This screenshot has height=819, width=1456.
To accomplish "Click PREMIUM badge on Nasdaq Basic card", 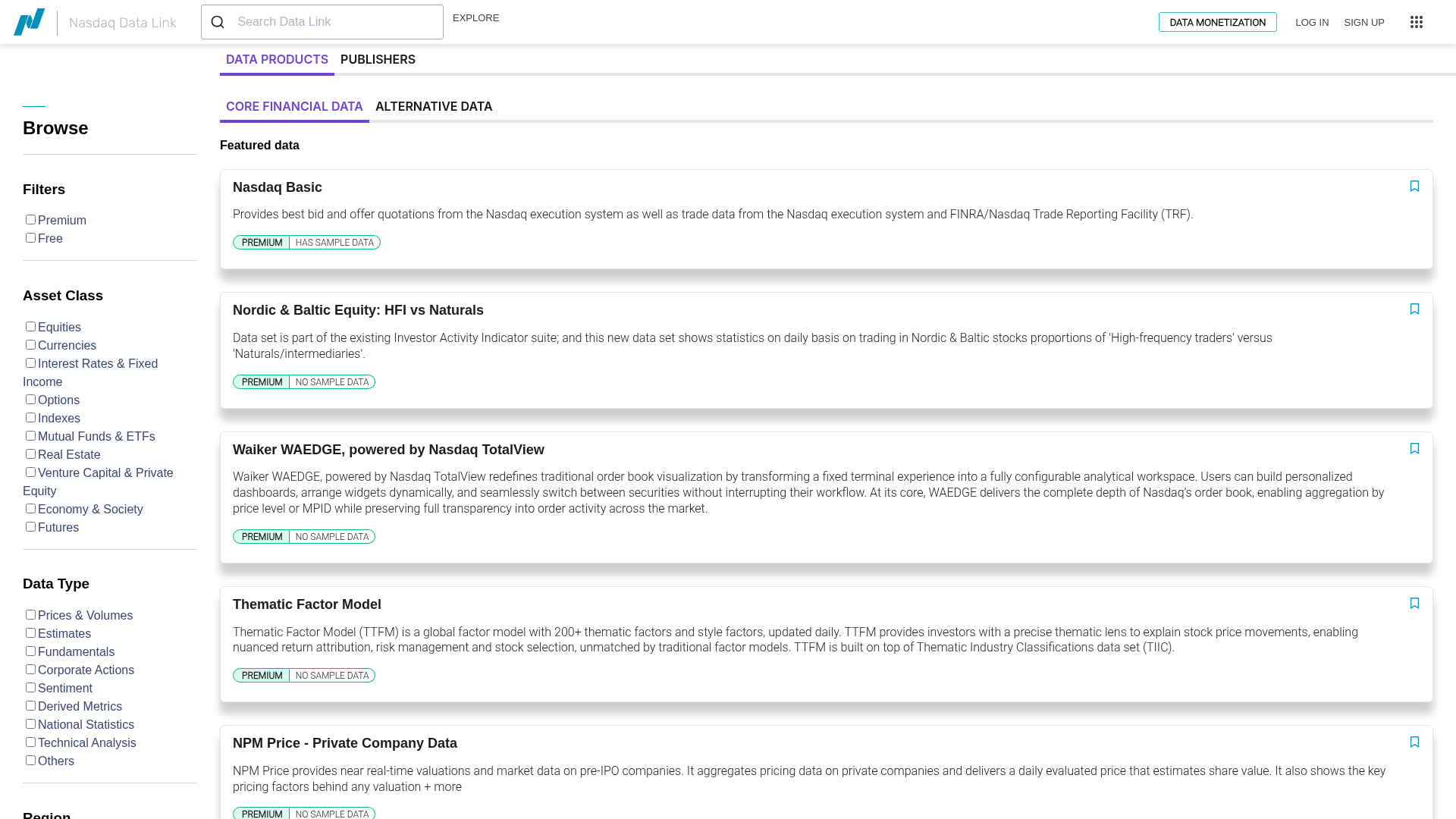I will pos(262,243).
